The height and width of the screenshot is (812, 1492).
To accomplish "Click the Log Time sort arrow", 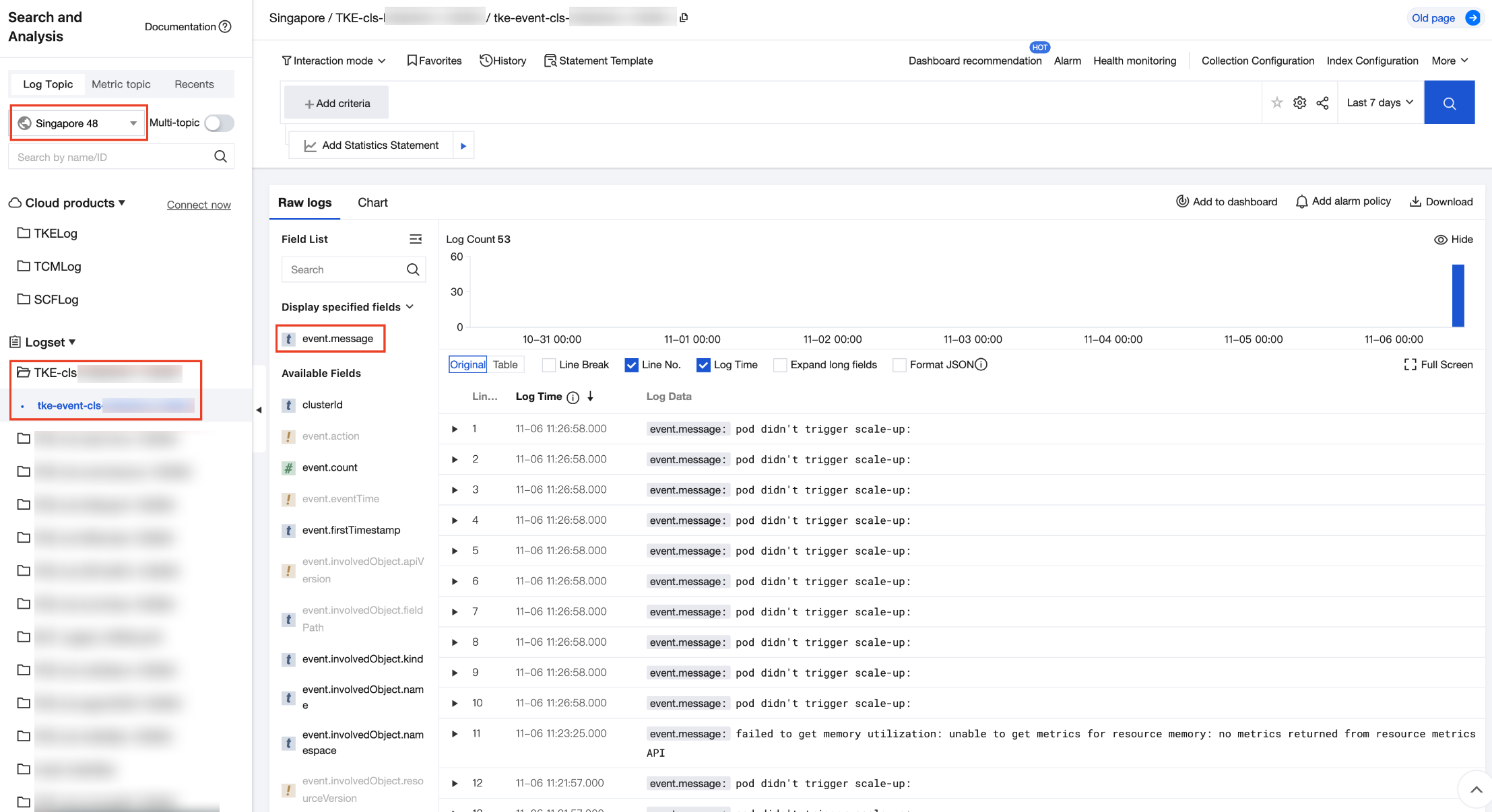I will (x=590, y=396).
